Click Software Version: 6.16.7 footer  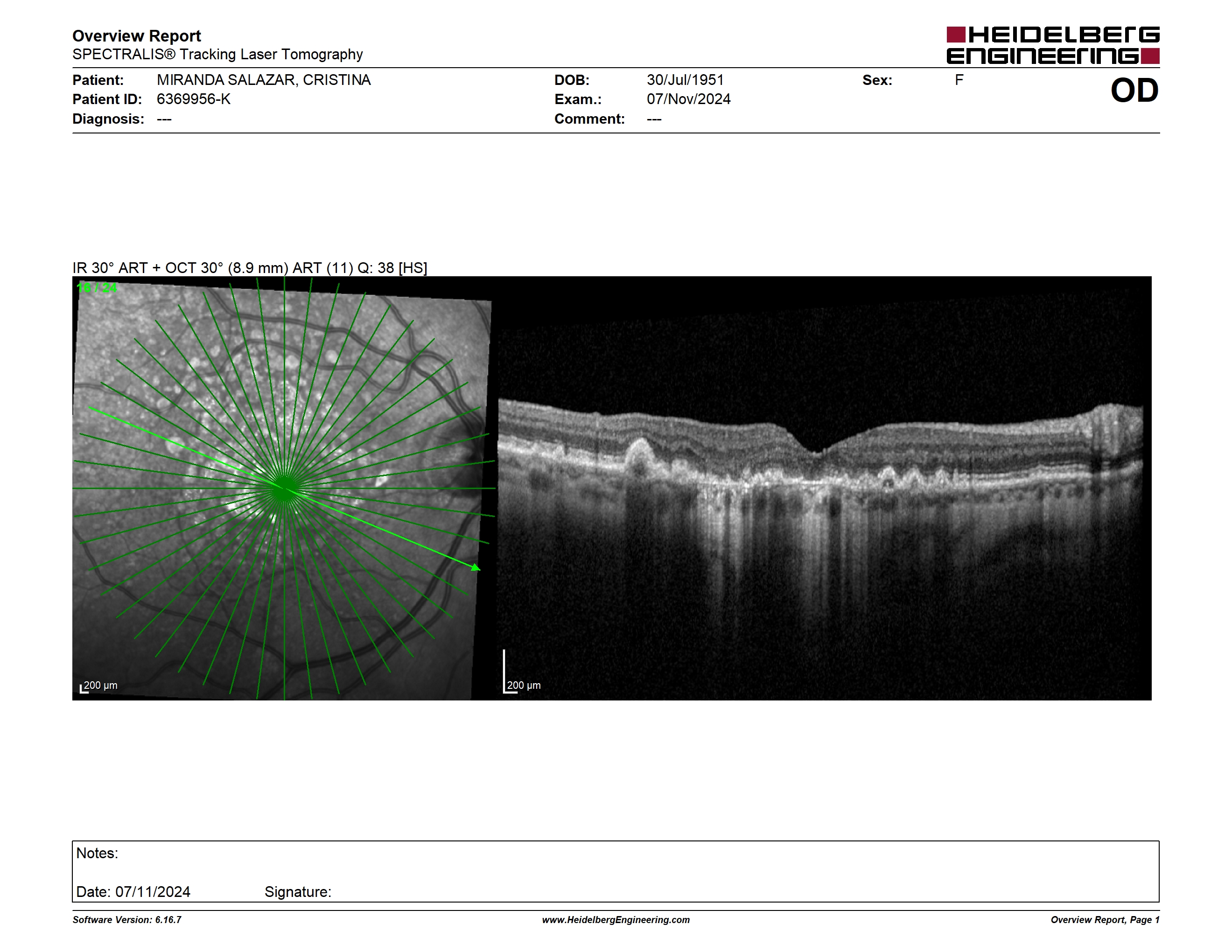pos(127,920)
